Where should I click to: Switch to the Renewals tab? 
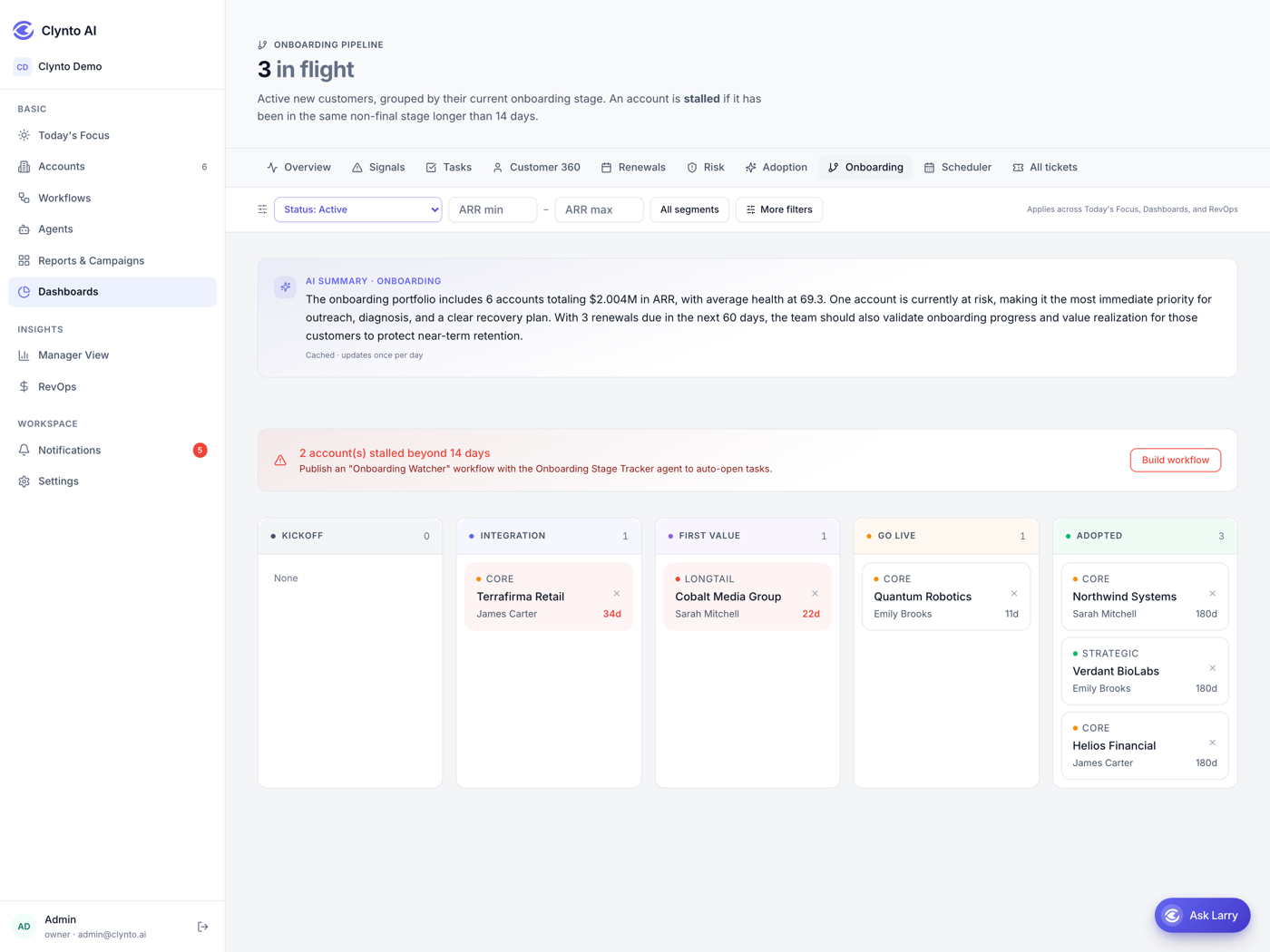(x=633, y=167)
